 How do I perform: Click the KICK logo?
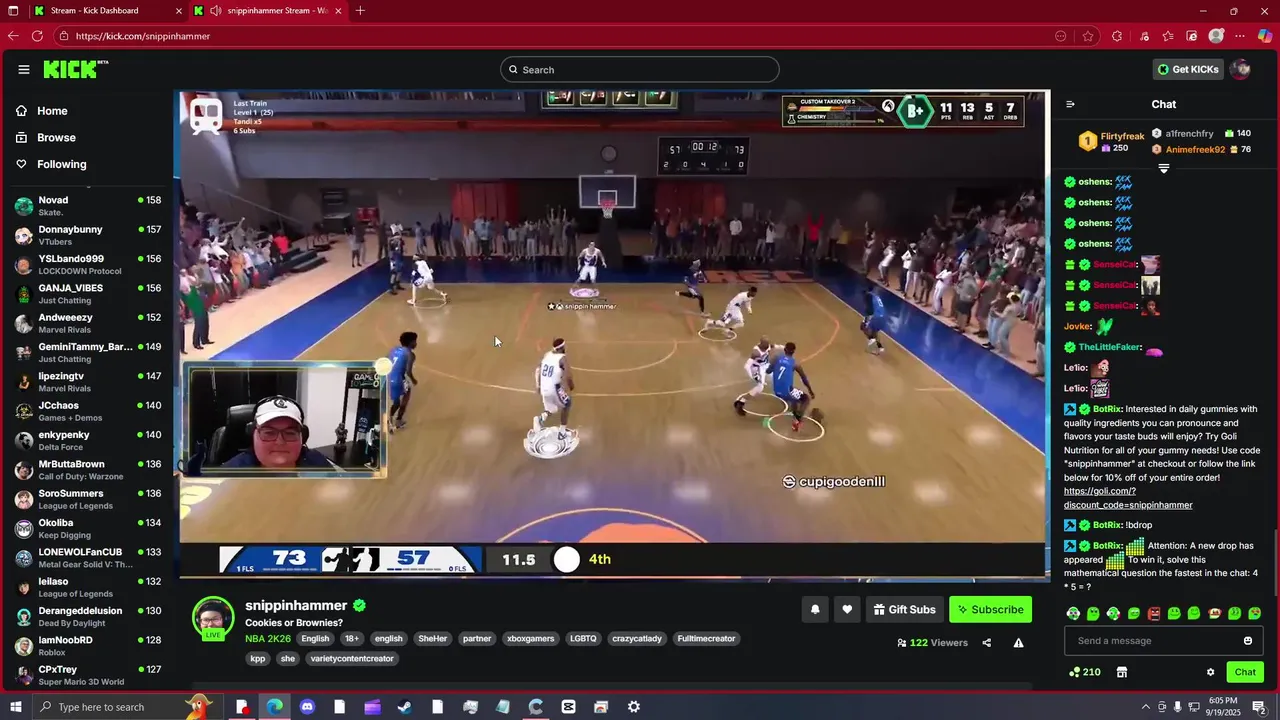pos(75,69)
